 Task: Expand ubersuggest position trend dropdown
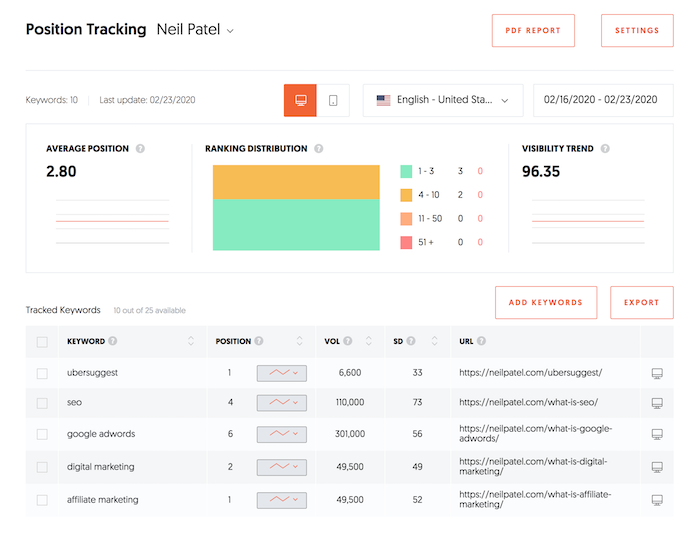click(282, 373)
